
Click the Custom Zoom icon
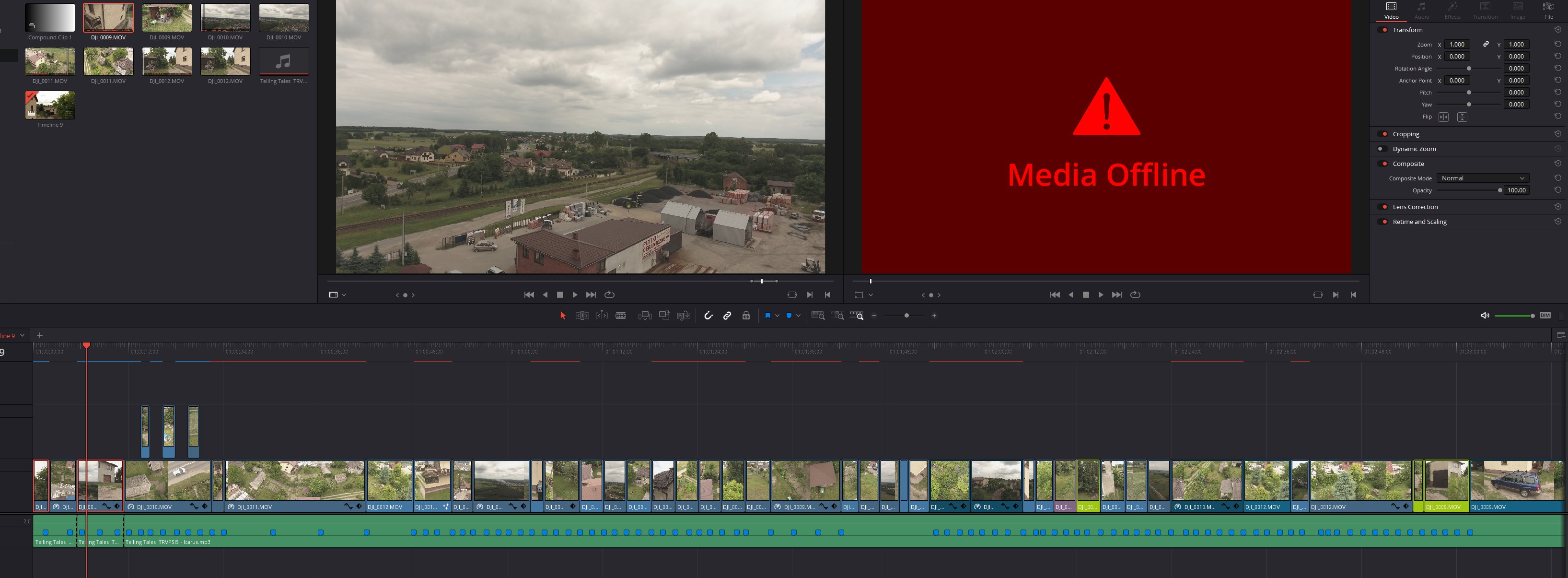pyautogui.click(x=857, y=316)
